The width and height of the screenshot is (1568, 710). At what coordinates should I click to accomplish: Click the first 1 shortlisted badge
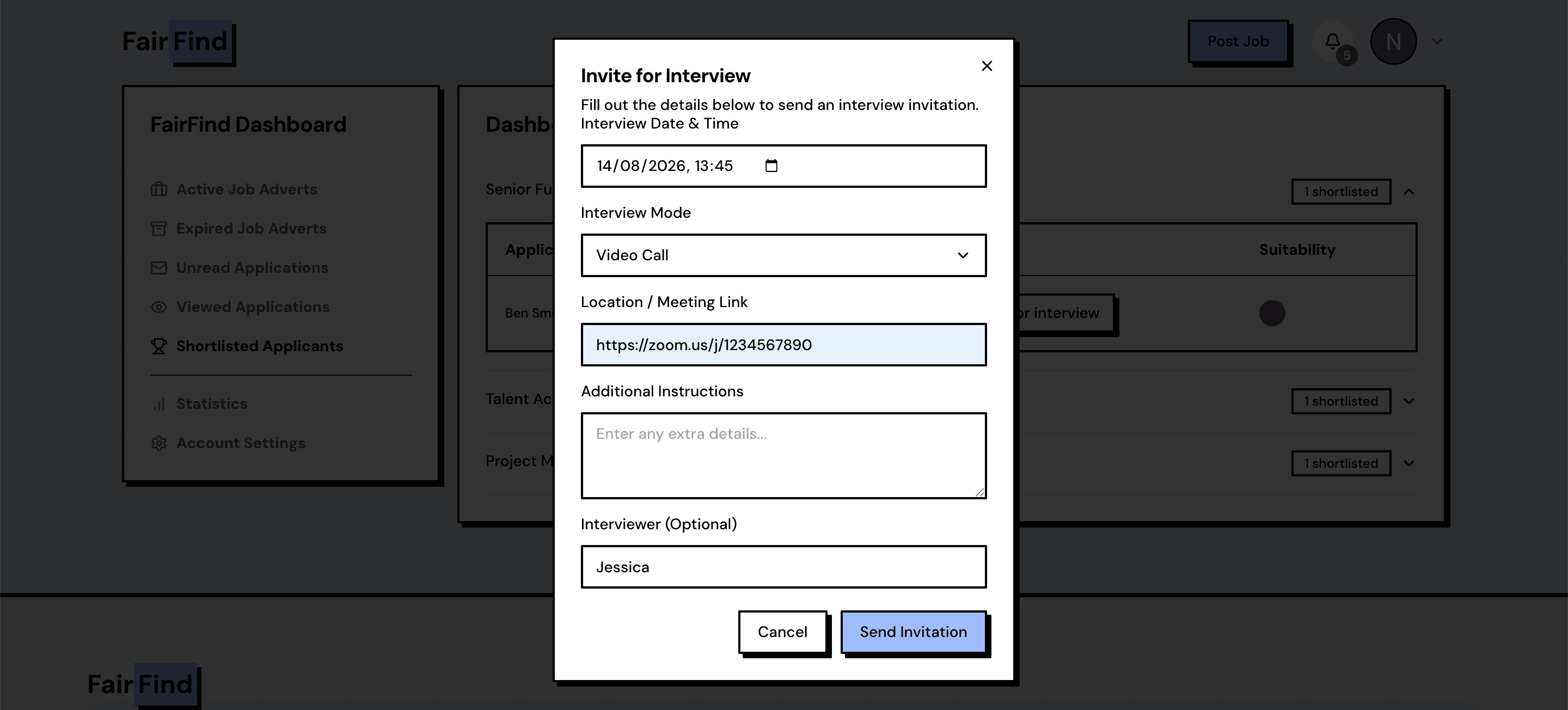pos(1341,192)
